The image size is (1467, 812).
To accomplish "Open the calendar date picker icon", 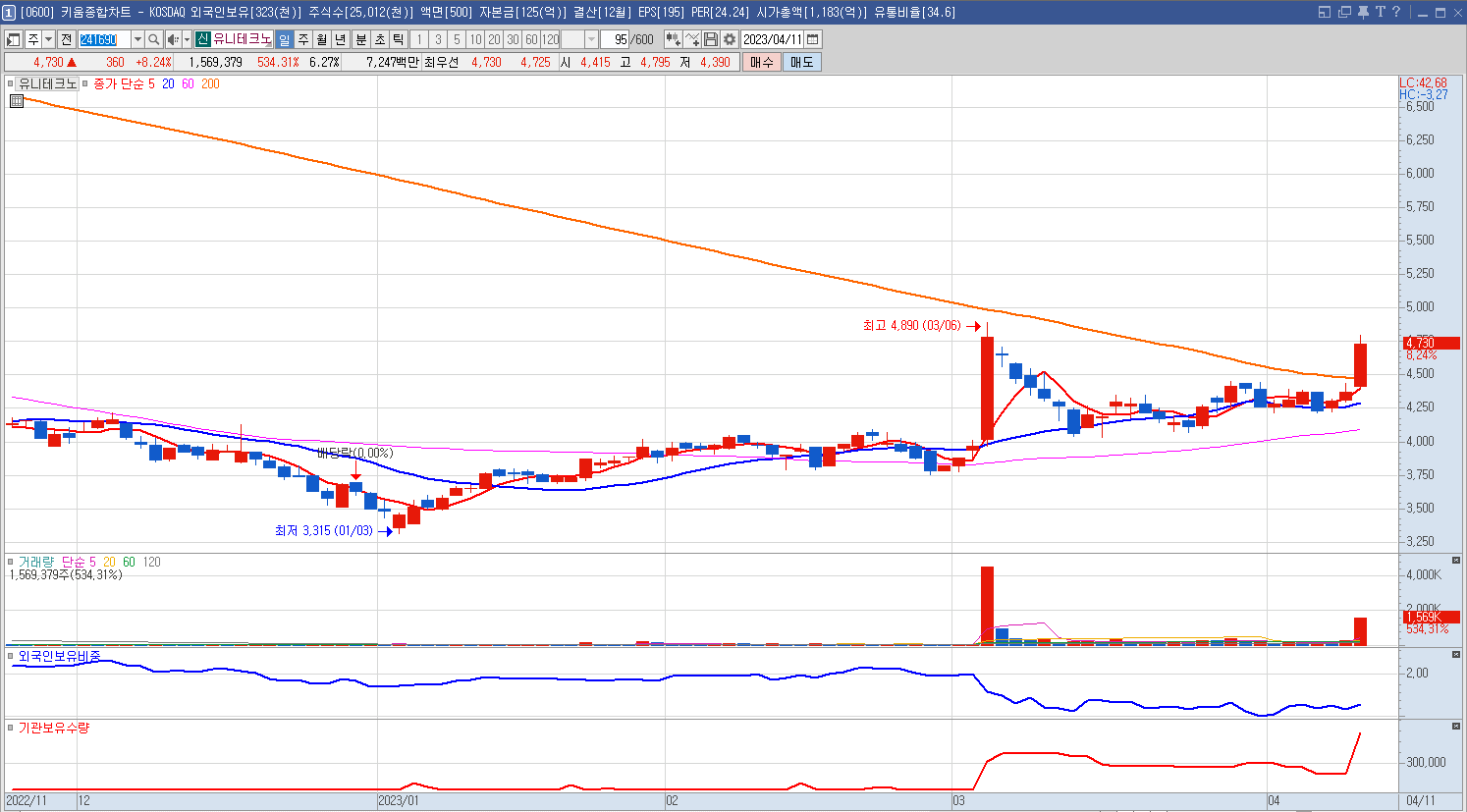I will pyautogui.click(x=813, y=39).
